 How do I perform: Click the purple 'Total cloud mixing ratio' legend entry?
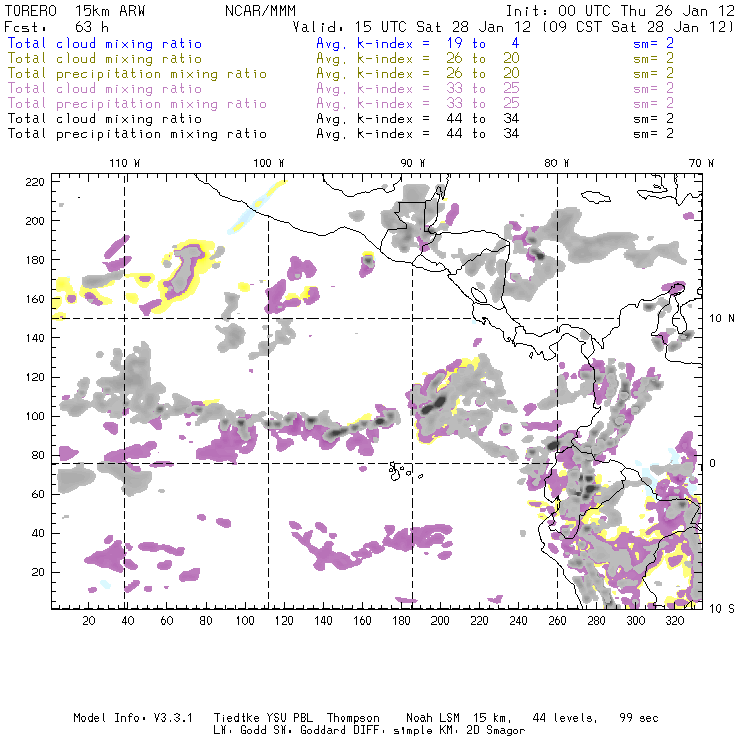(105, 89)
